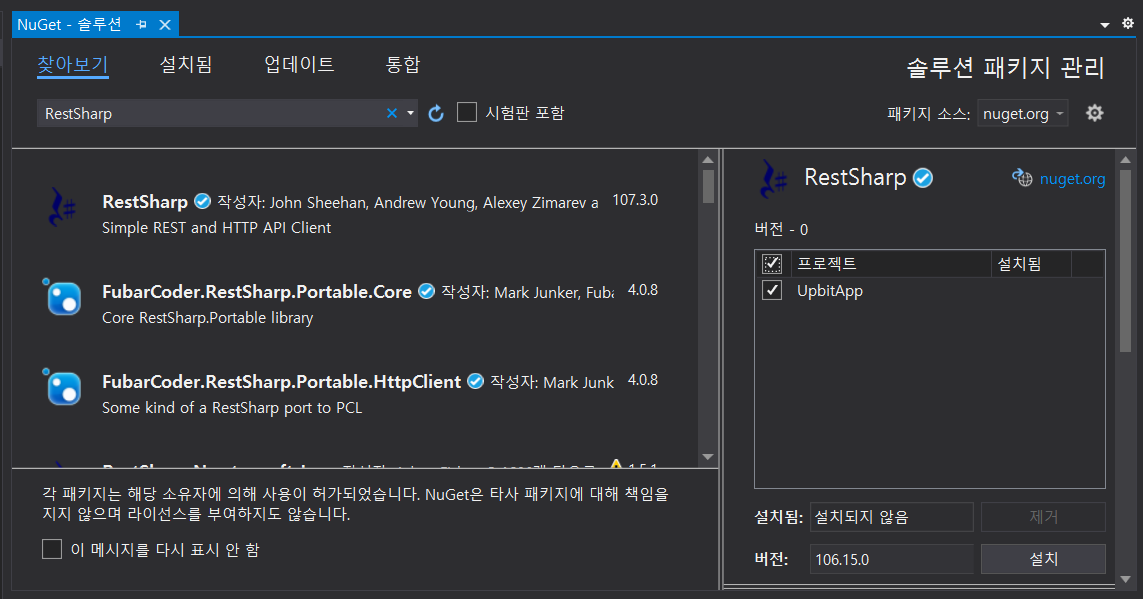Refresh the package search results
The height and width of the screenshot is (599, 1143).
click(436, 113)
